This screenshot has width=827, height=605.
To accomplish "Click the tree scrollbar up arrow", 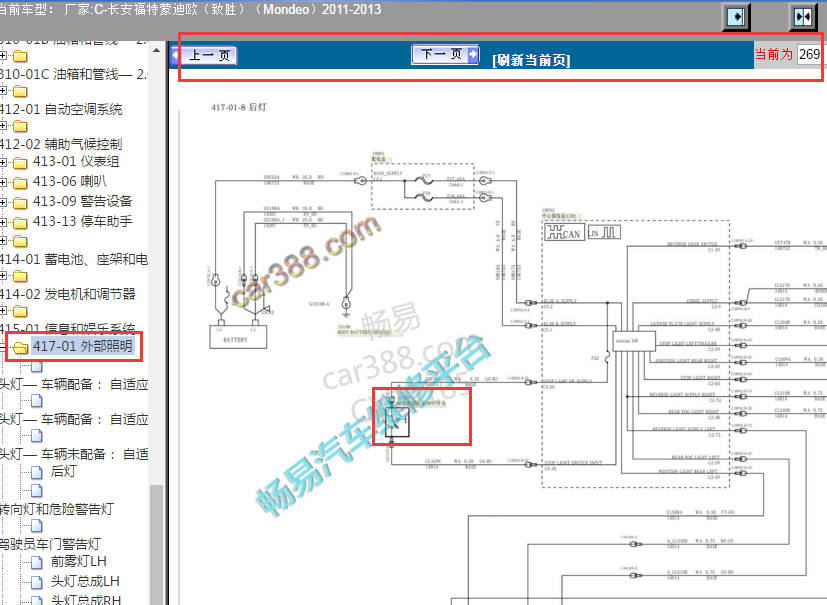I will click(156, 50).
